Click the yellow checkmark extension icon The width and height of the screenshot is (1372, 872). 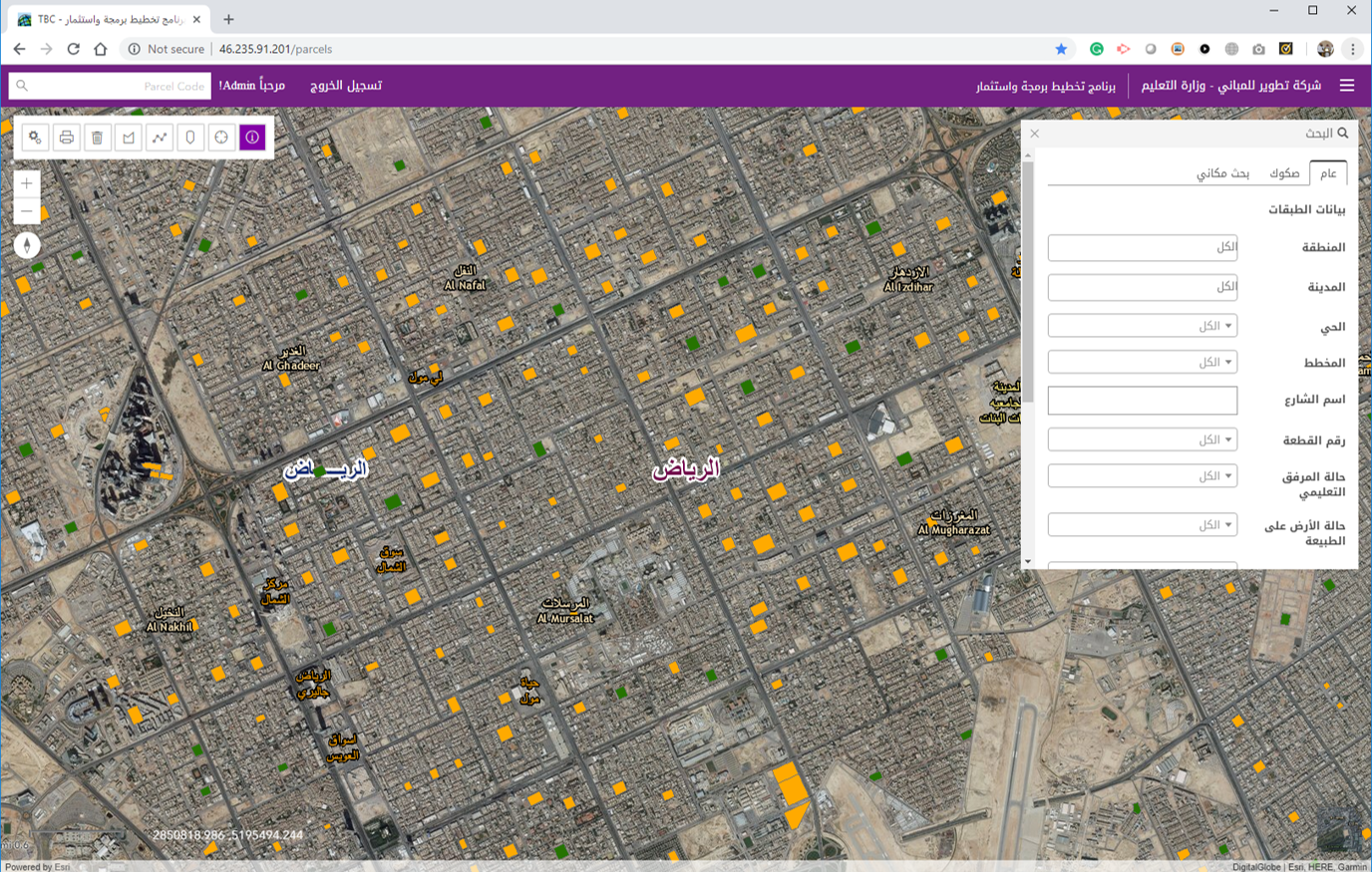click(x=1286, y=49)
